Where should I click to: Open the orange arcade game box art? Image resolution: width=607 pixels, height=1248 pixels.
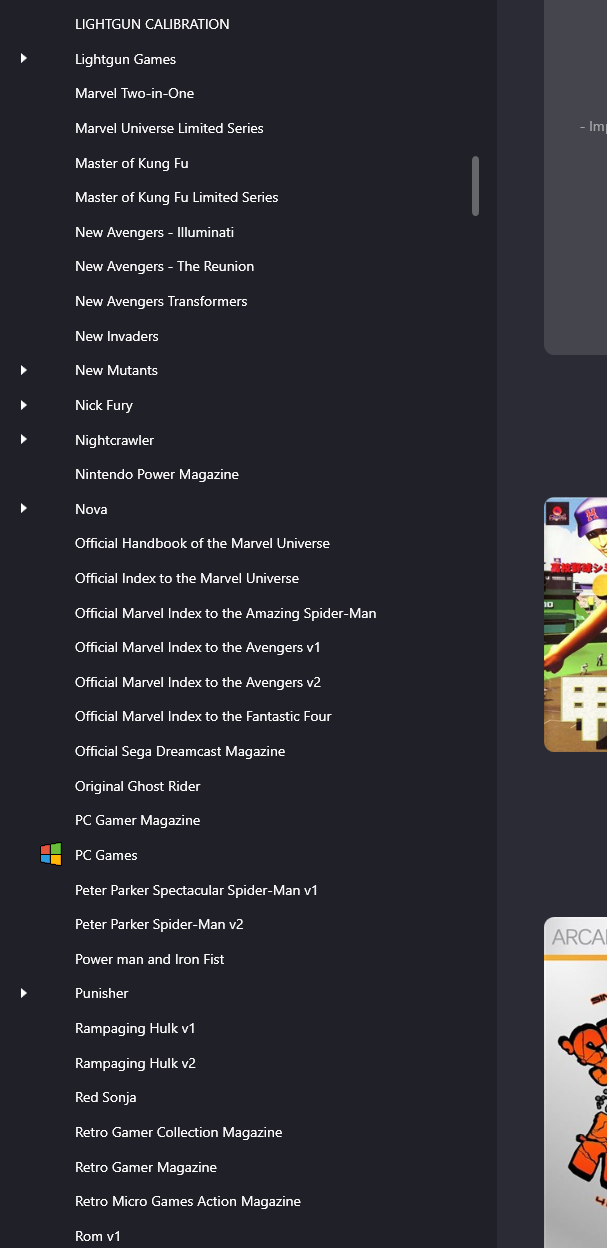click(575, 1082)
